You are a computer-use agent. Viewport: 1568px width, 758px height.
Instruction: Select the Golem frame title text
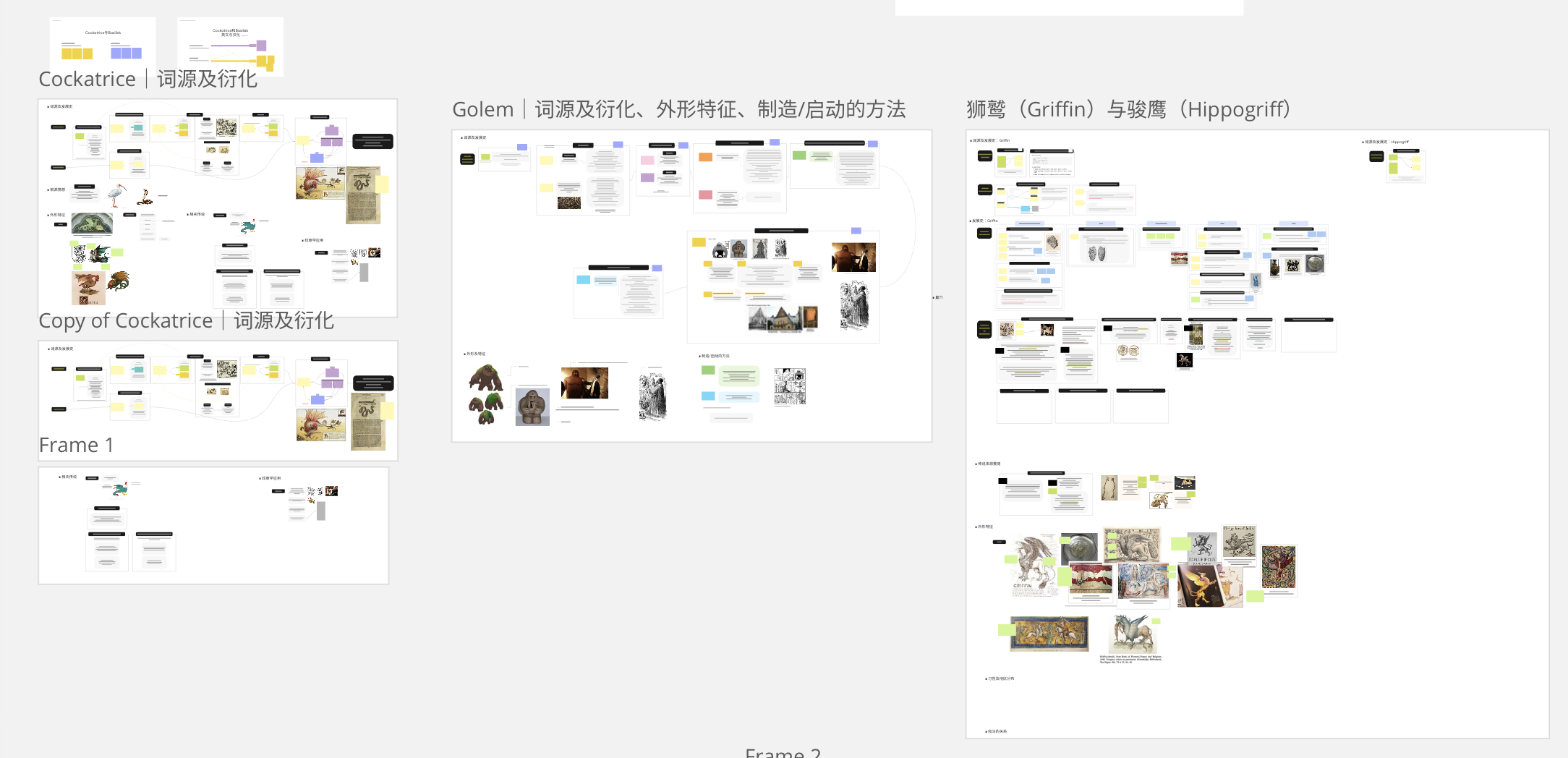(678, 109)
